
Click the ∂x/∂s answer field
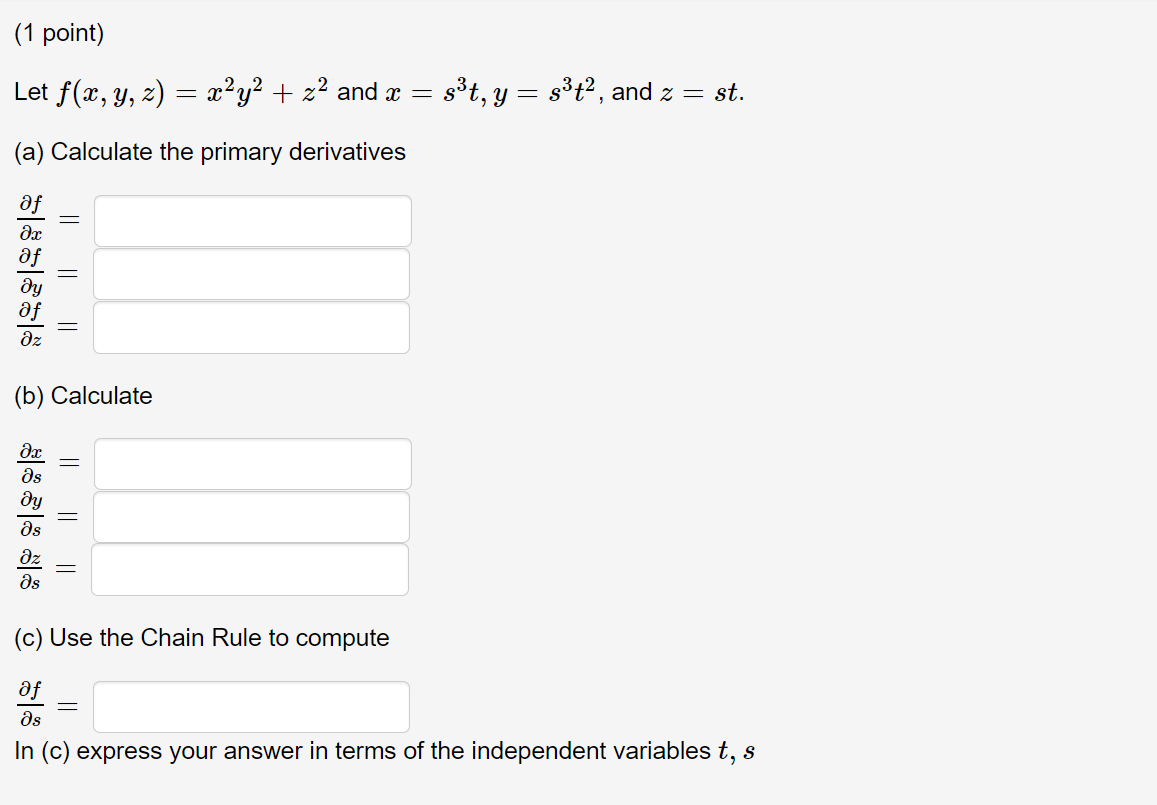point(252,463)
